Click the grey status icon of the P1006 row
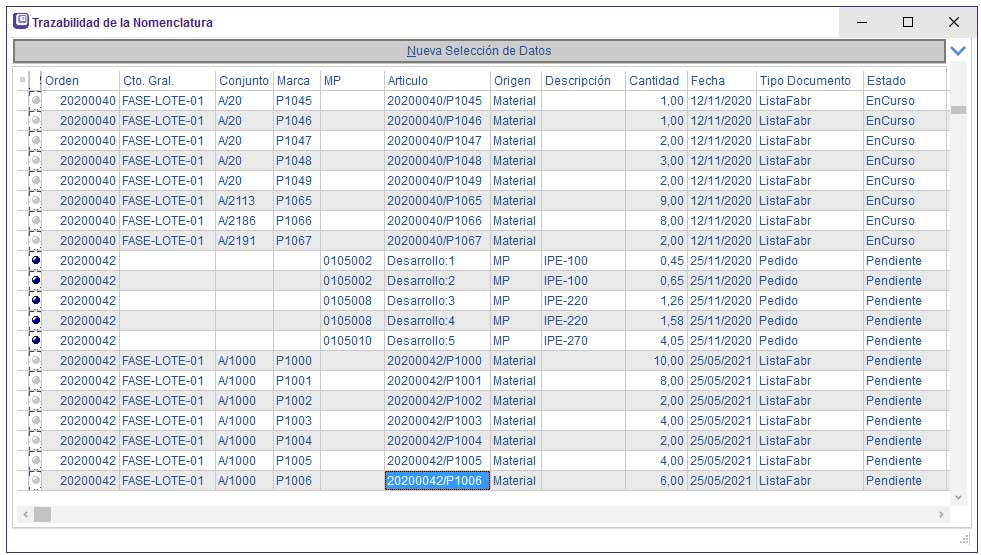 tap(36, 480)
